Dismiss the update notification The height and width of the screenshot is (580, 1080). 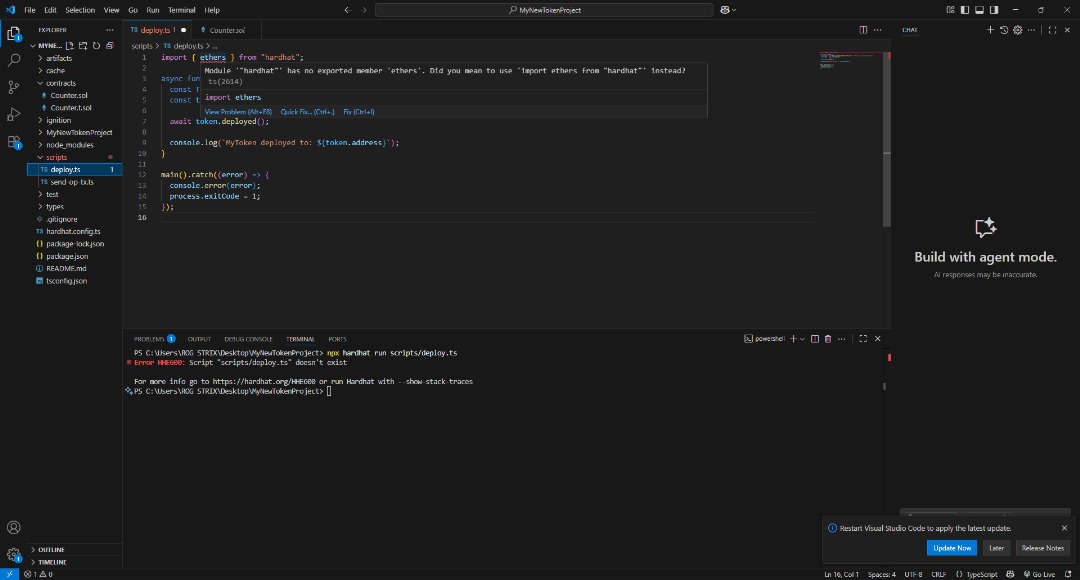(x=1064, y=528)
